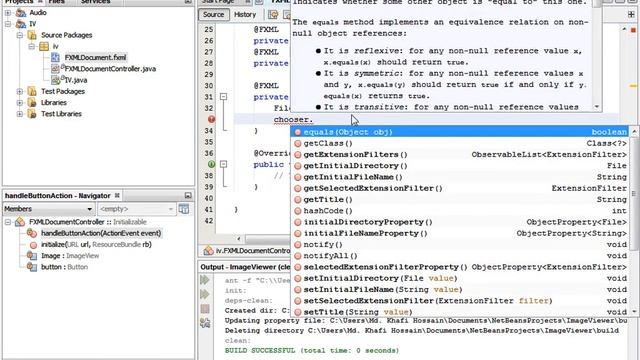Select initialize method in Navigator
This screenshot has height=360, width=640.
(96, 244)
